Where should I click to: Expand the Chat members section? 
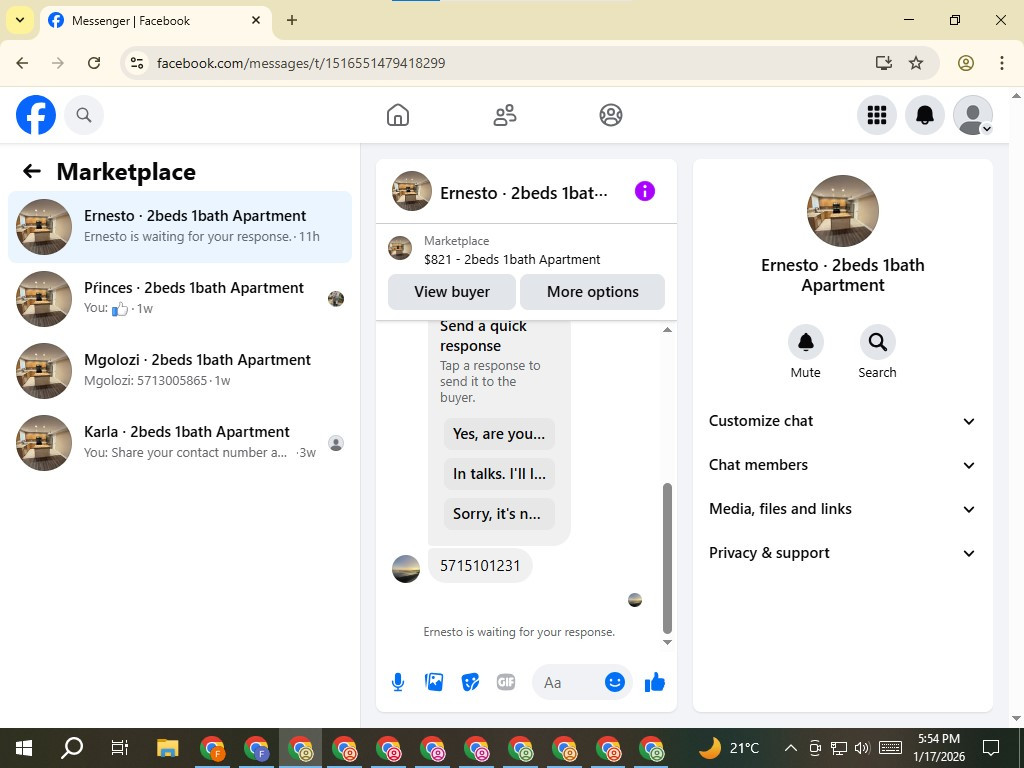pyautogui.click(x=842, y=465)
